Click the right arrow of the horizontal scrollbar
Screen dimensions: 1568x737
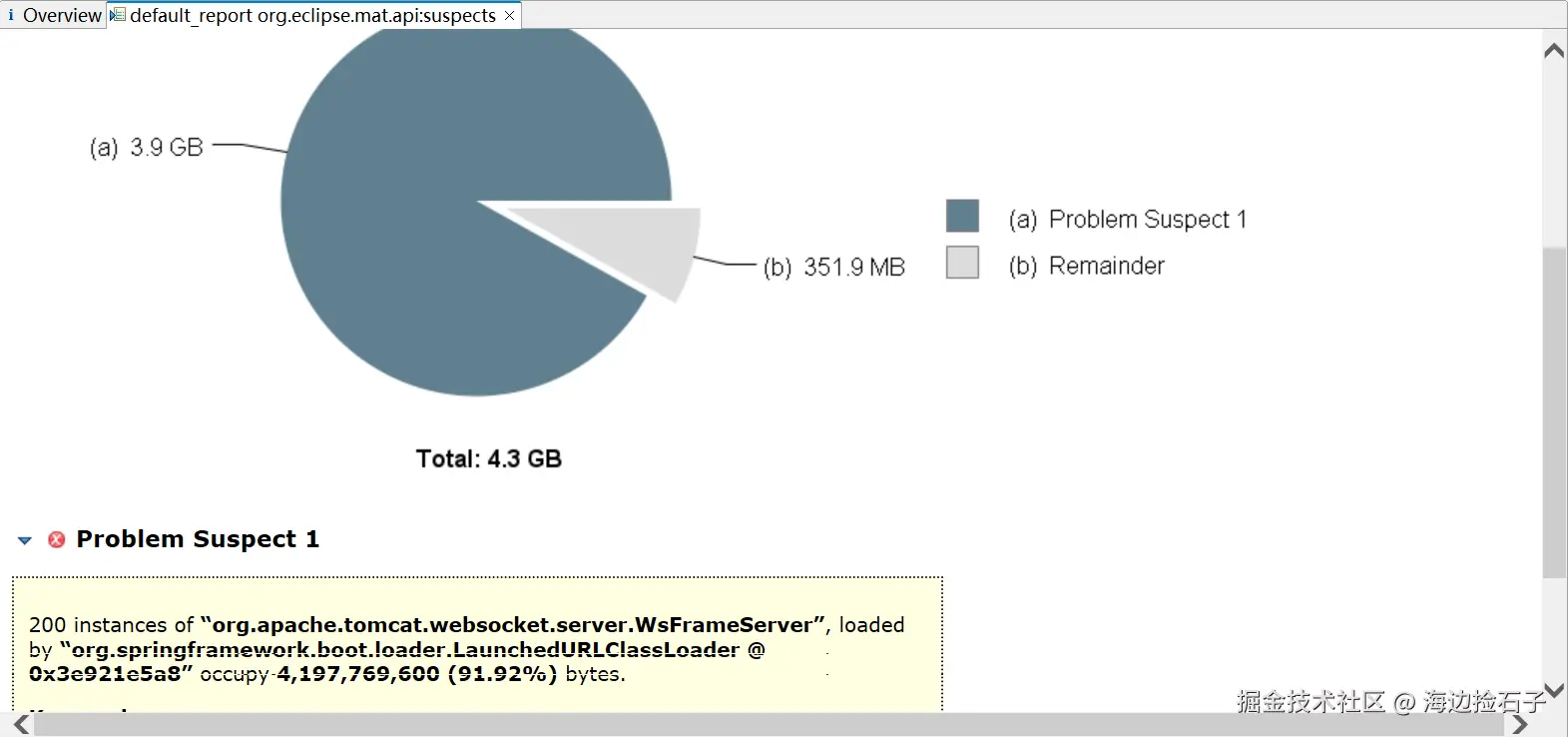tap(1520, 725)
